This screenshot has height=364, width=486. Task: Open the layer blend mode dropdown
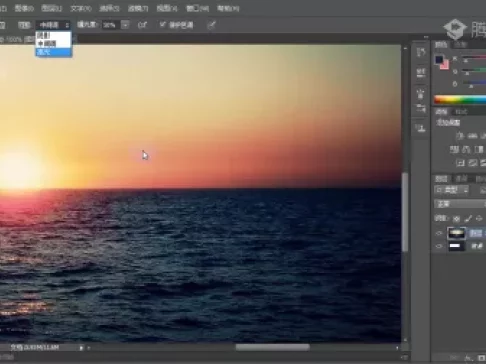460,204
